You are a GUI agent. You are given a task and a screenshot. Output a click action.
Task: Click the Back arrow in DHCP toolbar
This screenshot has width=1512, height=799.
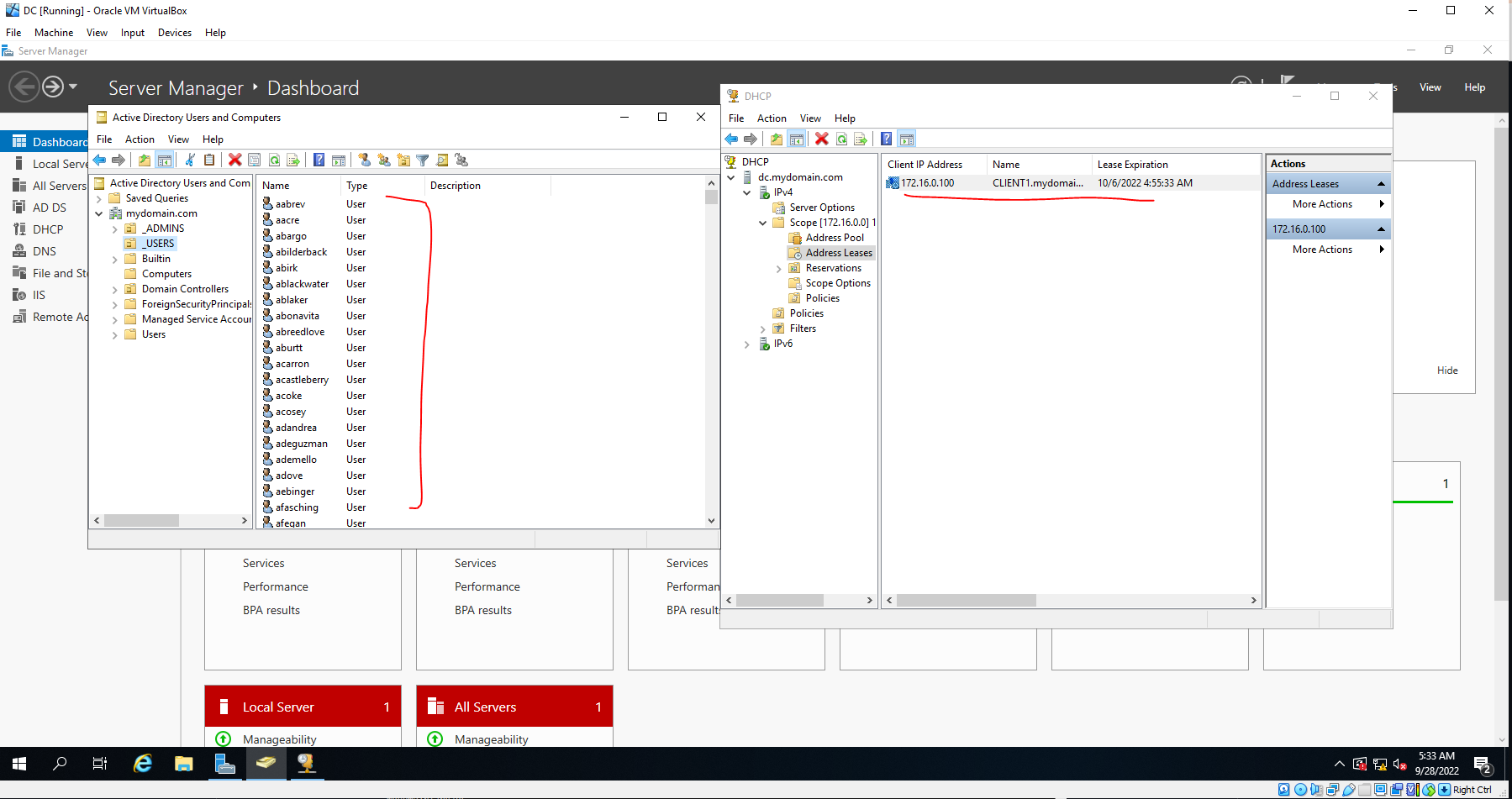(x=731, y=139)
